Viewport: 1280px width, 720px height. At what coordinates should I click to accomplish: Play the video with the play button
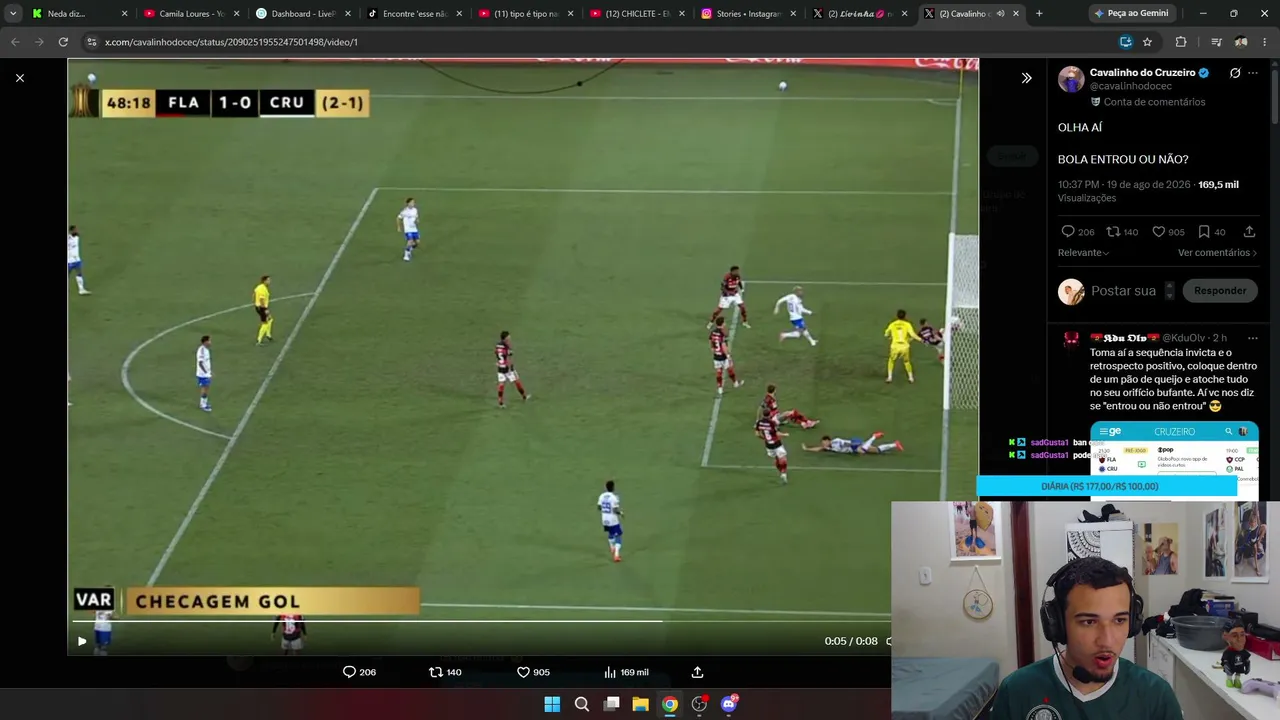(x=82, y=641)
